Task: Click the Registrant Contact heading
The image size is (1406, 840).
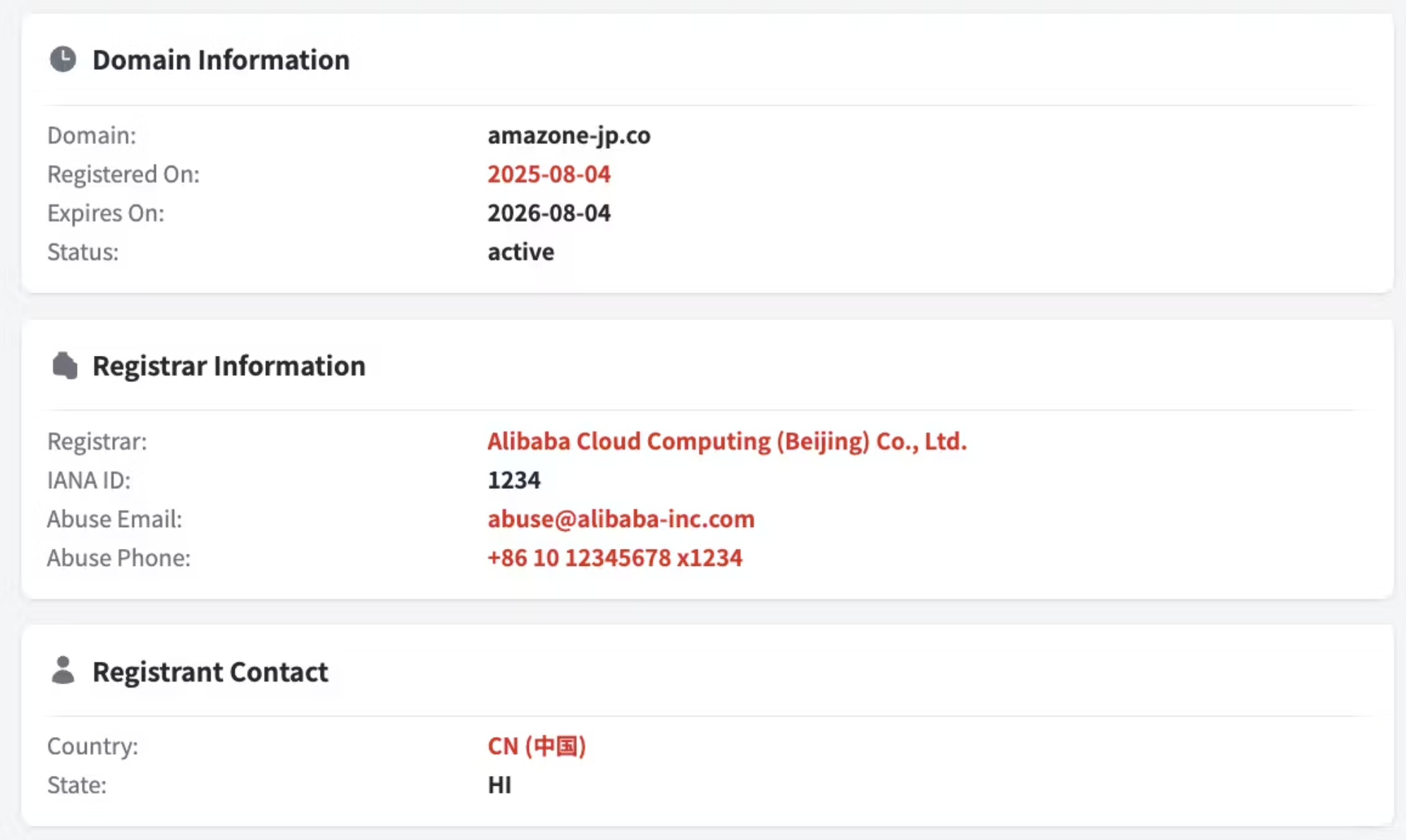Action: 210,672
